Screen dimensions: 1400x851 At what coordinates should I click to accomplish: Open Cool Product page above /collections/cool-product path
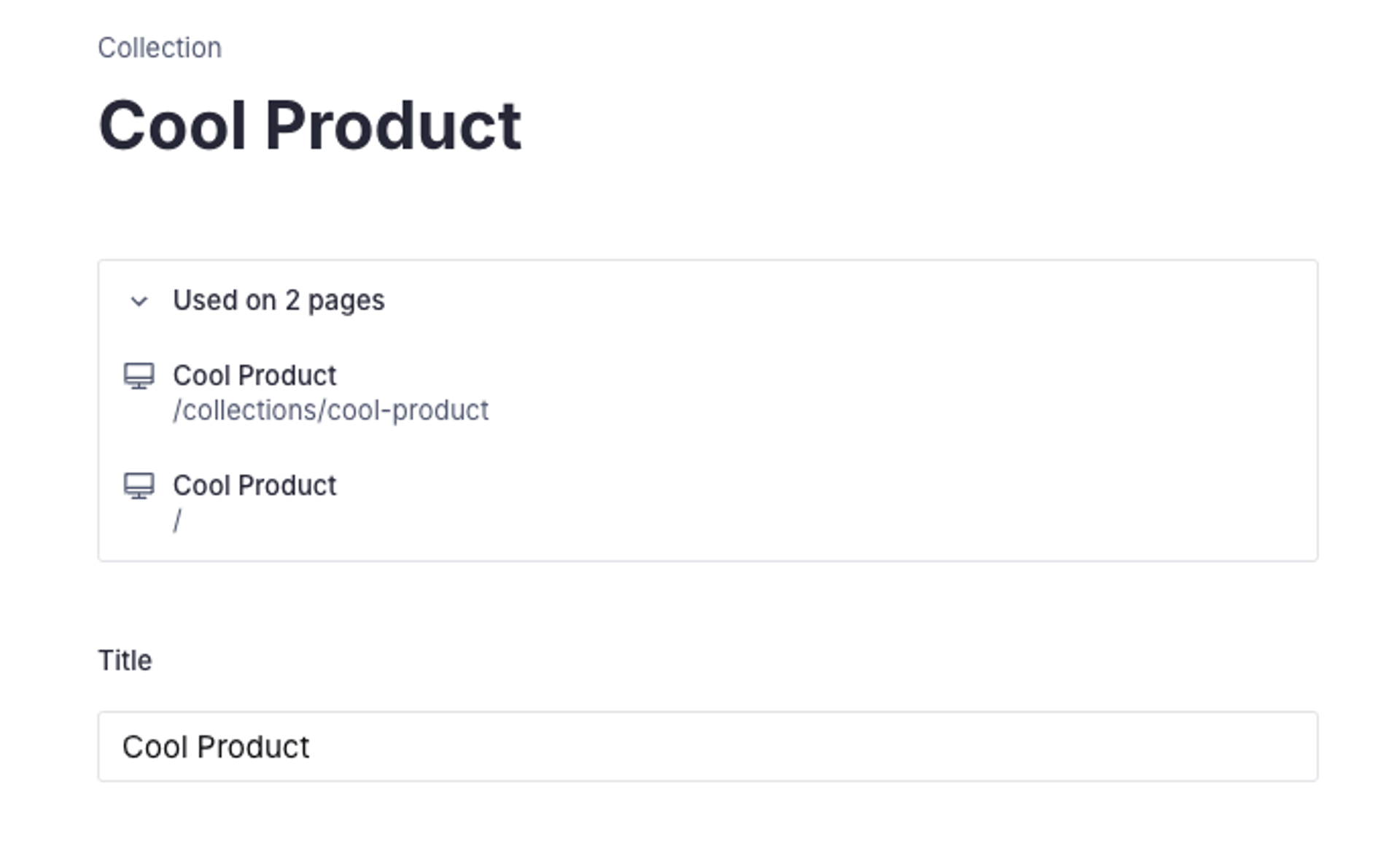[x=254, y=376]
